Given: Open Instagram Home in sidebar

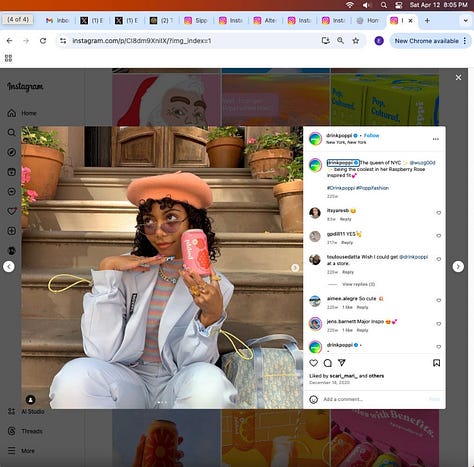Looking at the screenshot, I should [22, 113].
